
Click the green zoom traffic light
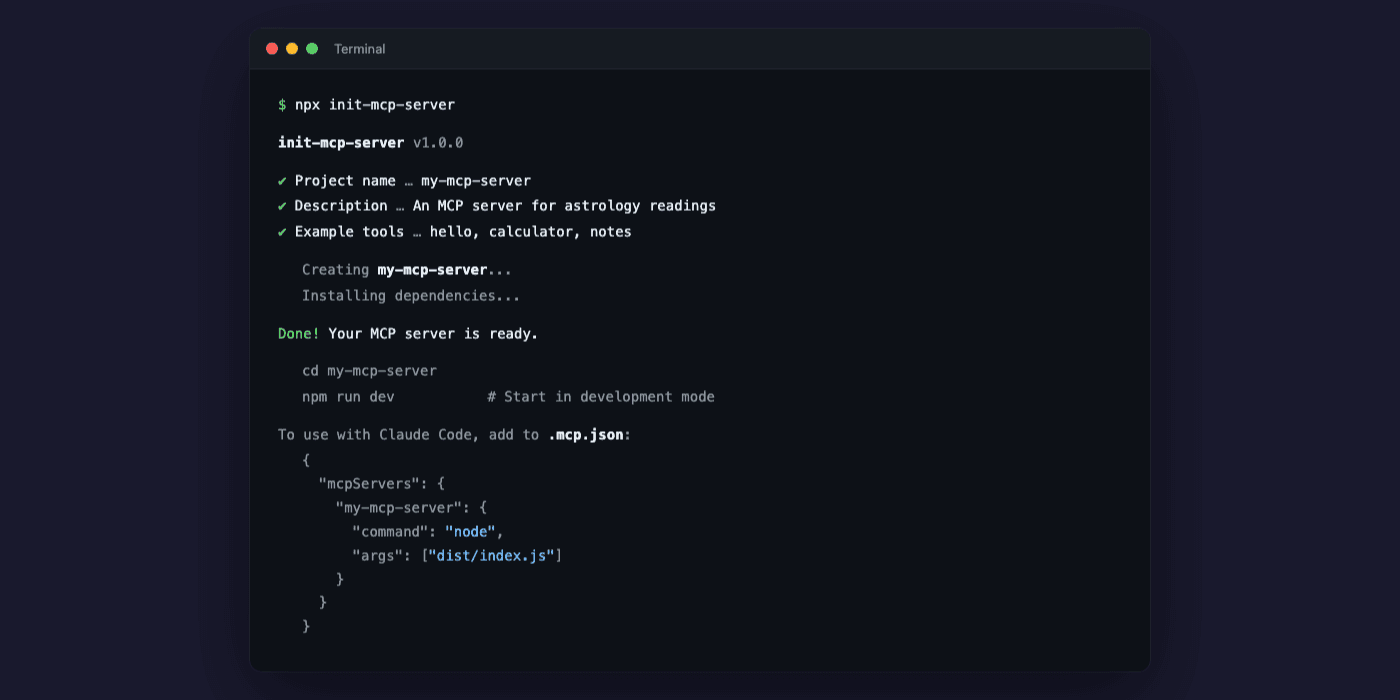(311, 47)
